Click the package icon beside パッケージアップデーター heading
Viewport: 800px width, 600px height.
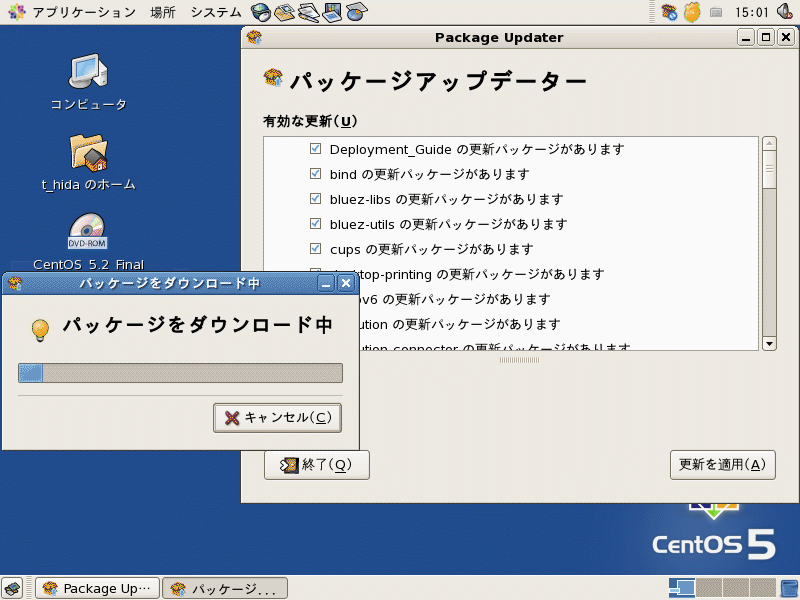(273, 78)
